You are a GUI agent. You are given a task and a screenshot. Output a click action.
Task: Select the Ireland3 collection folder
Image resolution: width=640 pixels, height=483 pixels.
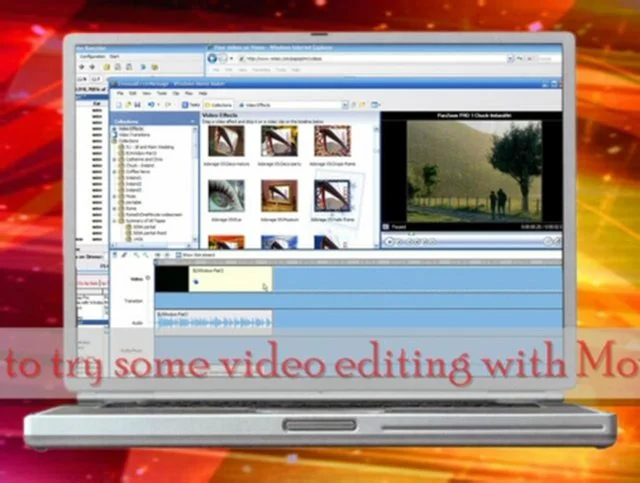[133, 190]
